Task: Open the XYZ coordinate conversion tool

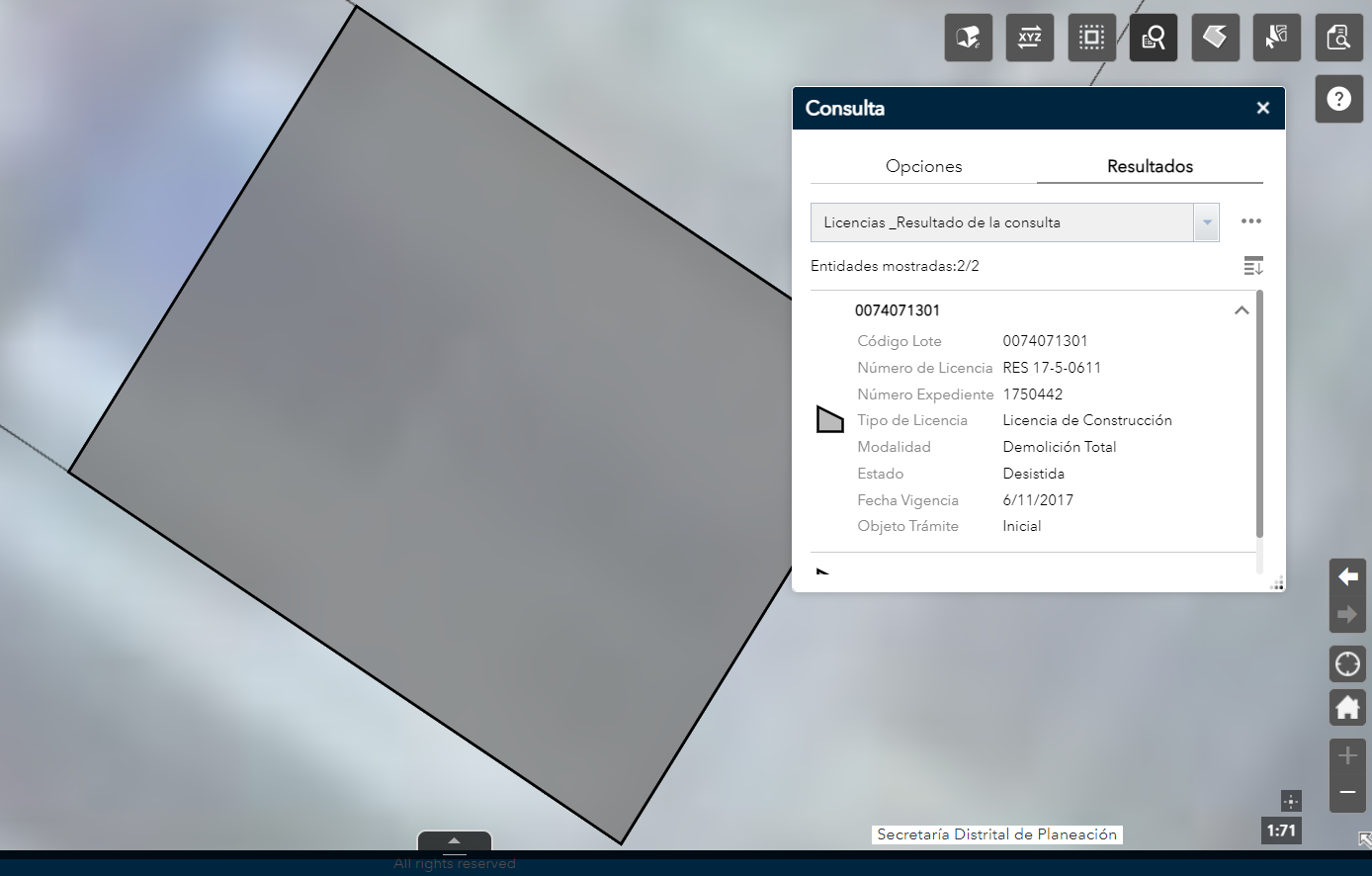Action: coord(1030,39)
